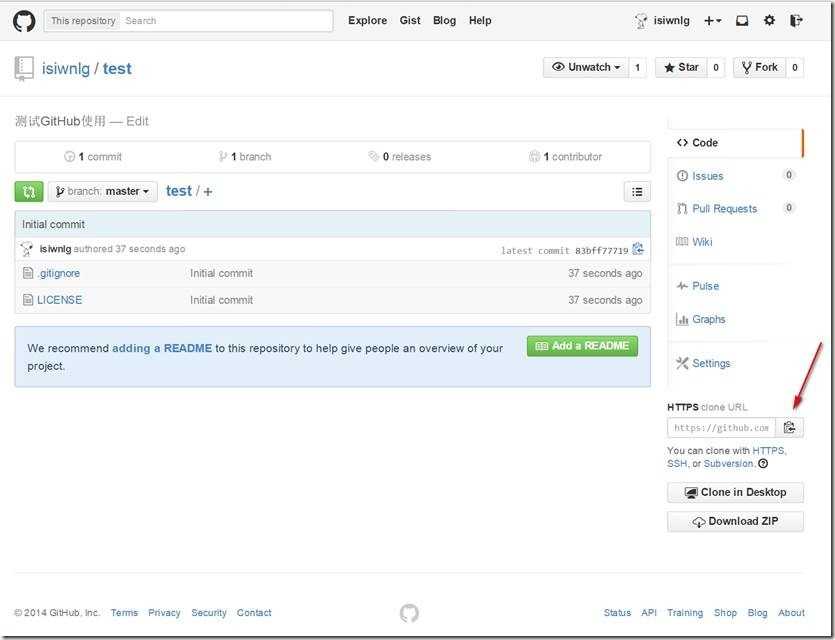The height and width of the screenshot is (640, 835).
Task: Click isiwnlg author name in commit row
Action: point(55,249)
